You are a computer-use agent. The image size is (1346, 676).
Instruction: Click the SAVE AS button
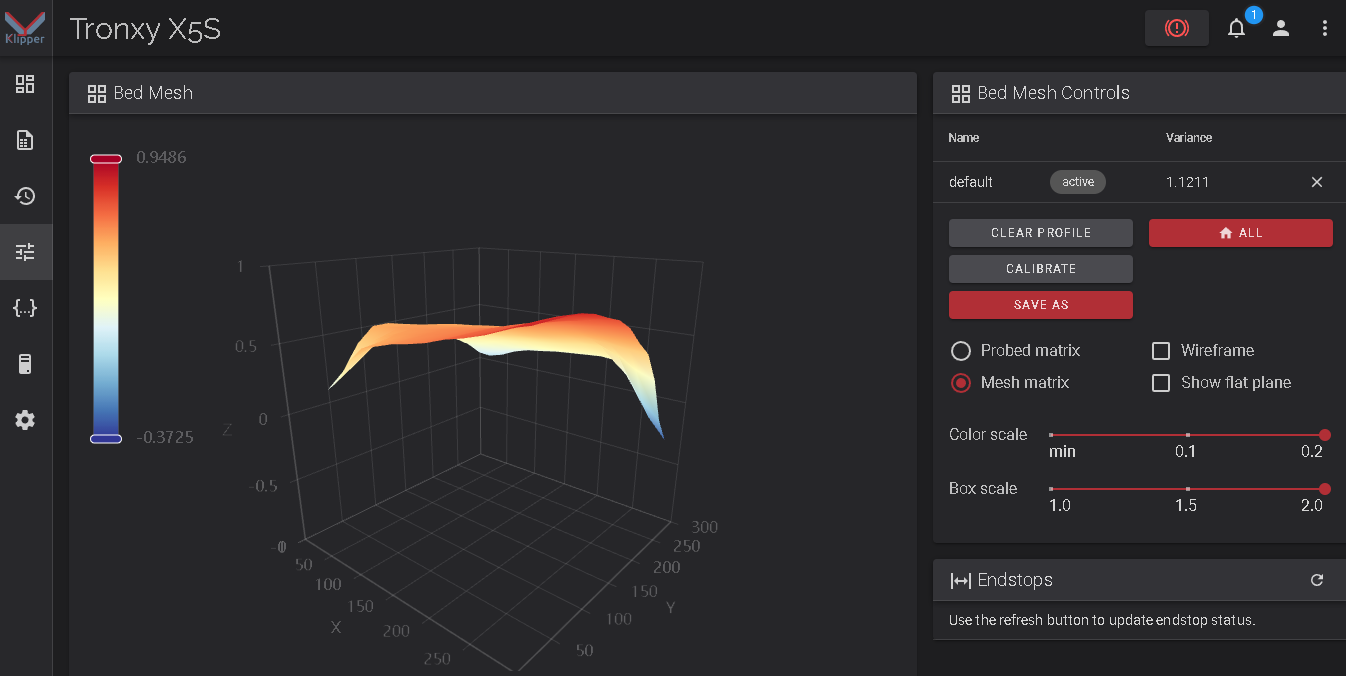click(x=1041, y=305)
